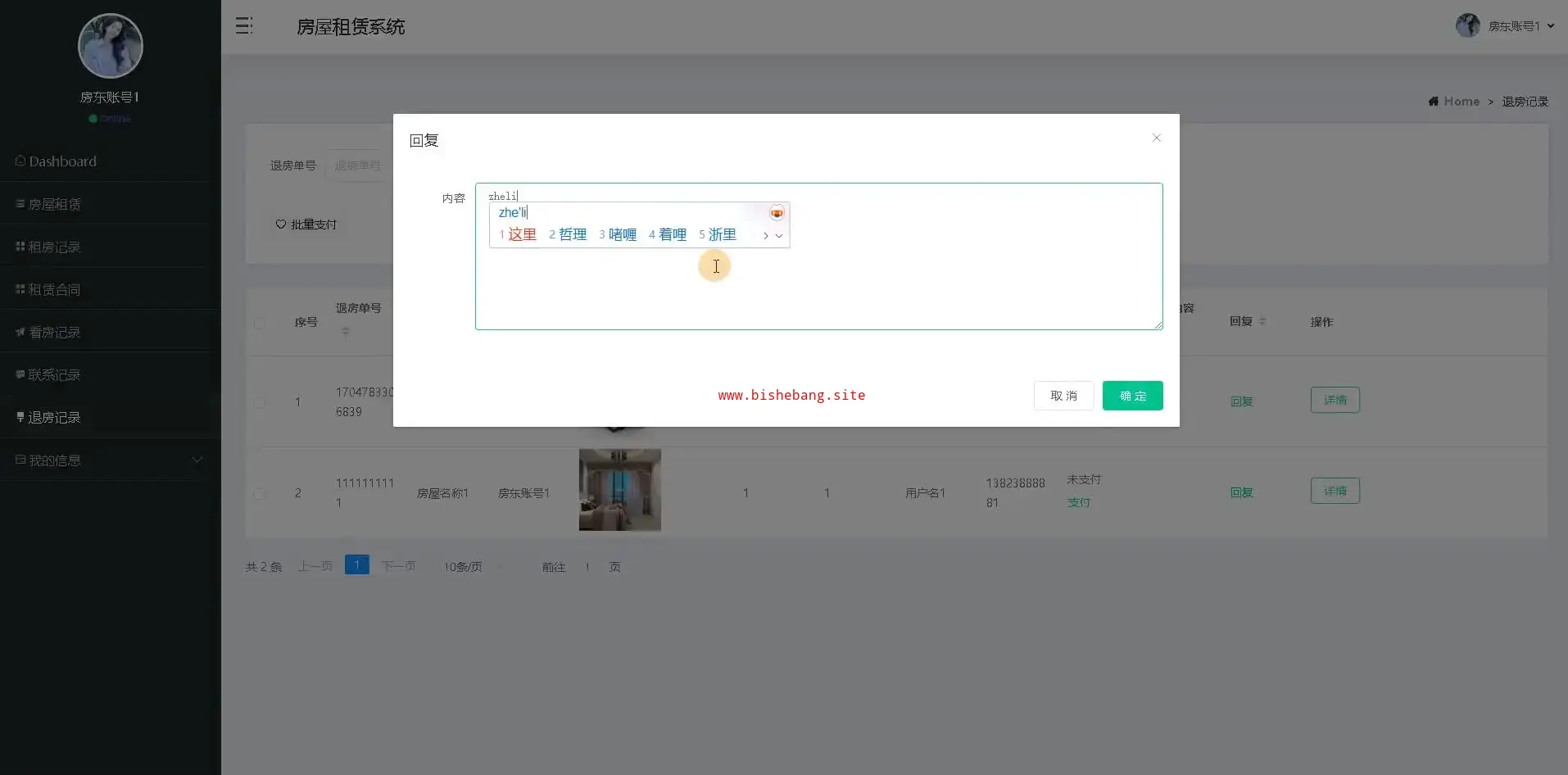Click the IME logo icon in candidate bar
1568x775 pixels.
click(777, 213)
